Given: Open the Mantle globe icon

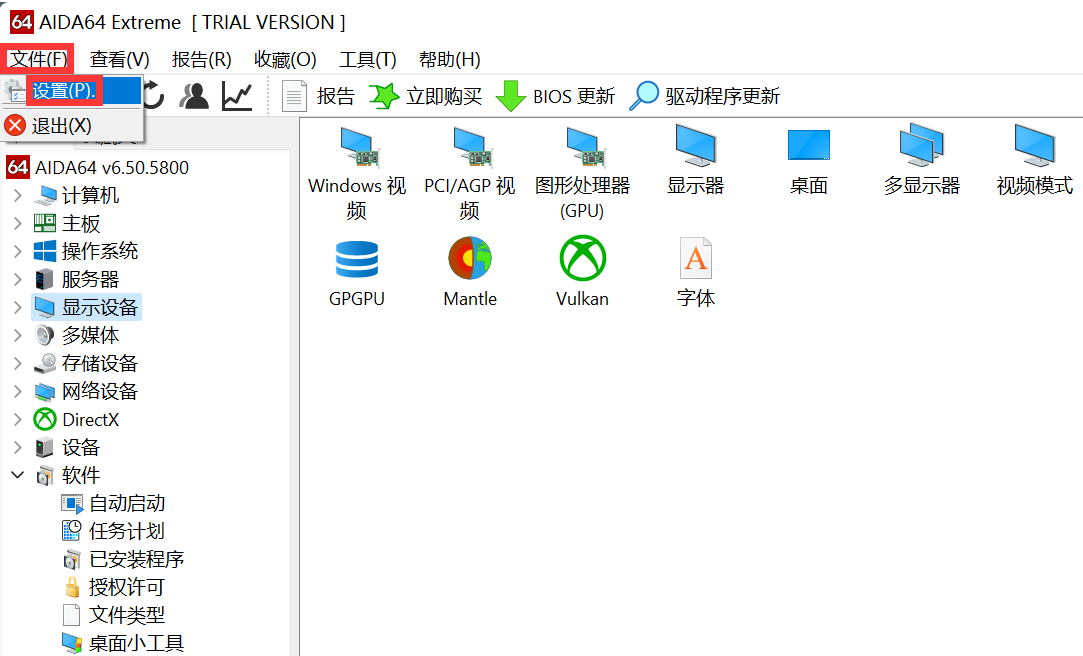Looking at the screenshot, I should 469,260.
